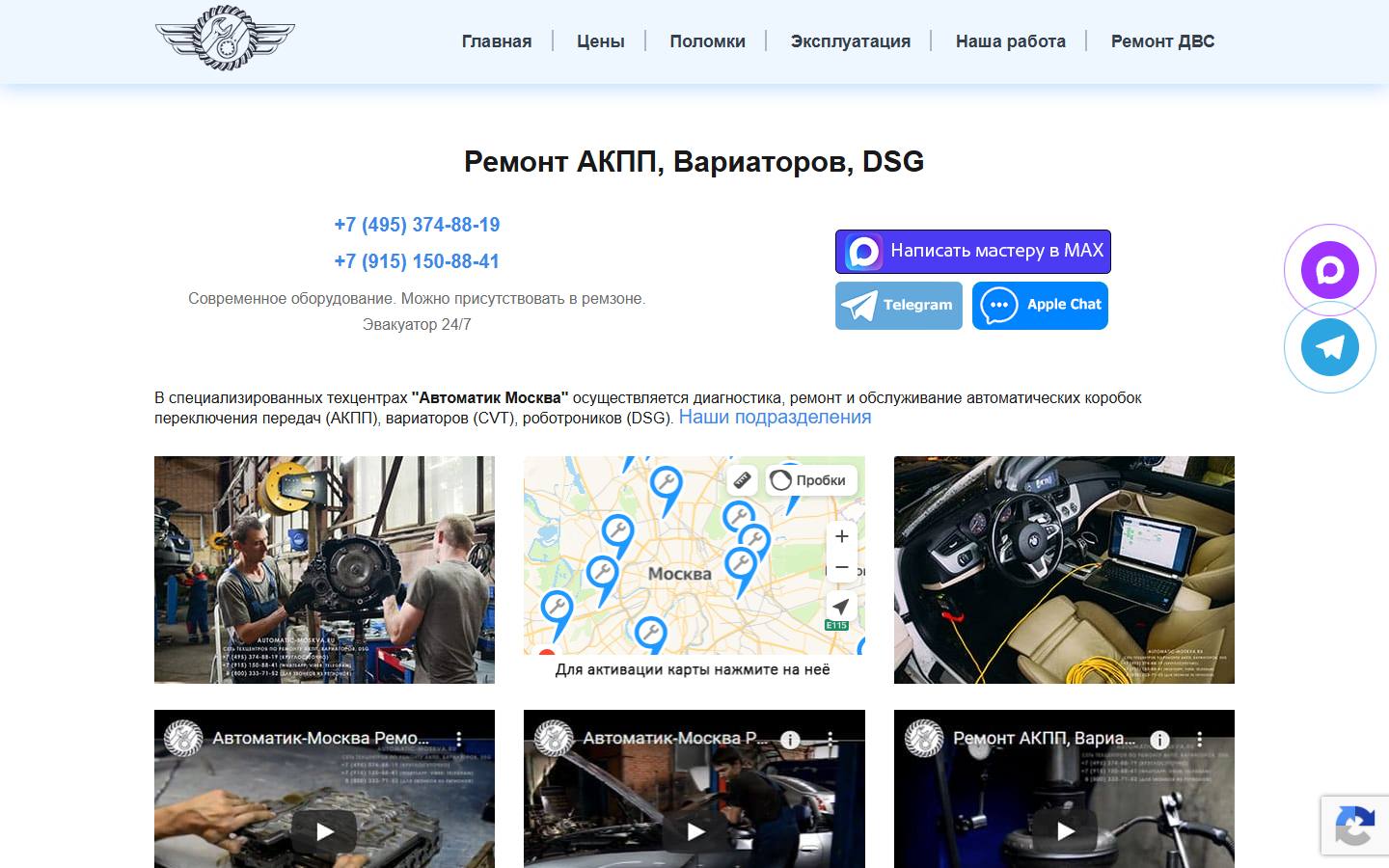Image resolution: width=1389 pixels, height=868 pixels.
Task: Click the channel avatar on Ремонт АКПП, Вариа... video
Action: pos(923,739)
